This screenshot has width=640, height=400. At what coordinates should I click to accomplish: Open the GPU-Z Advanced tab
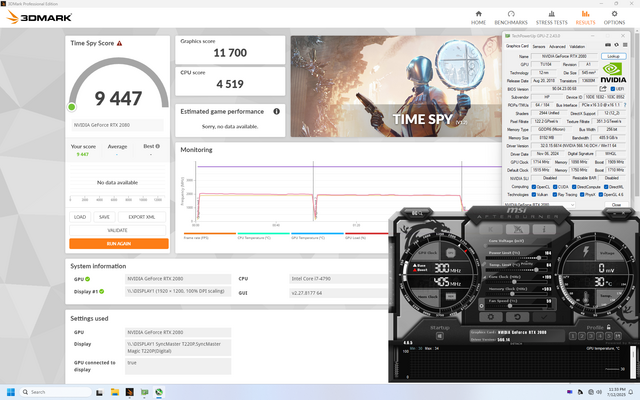(558, 46)
